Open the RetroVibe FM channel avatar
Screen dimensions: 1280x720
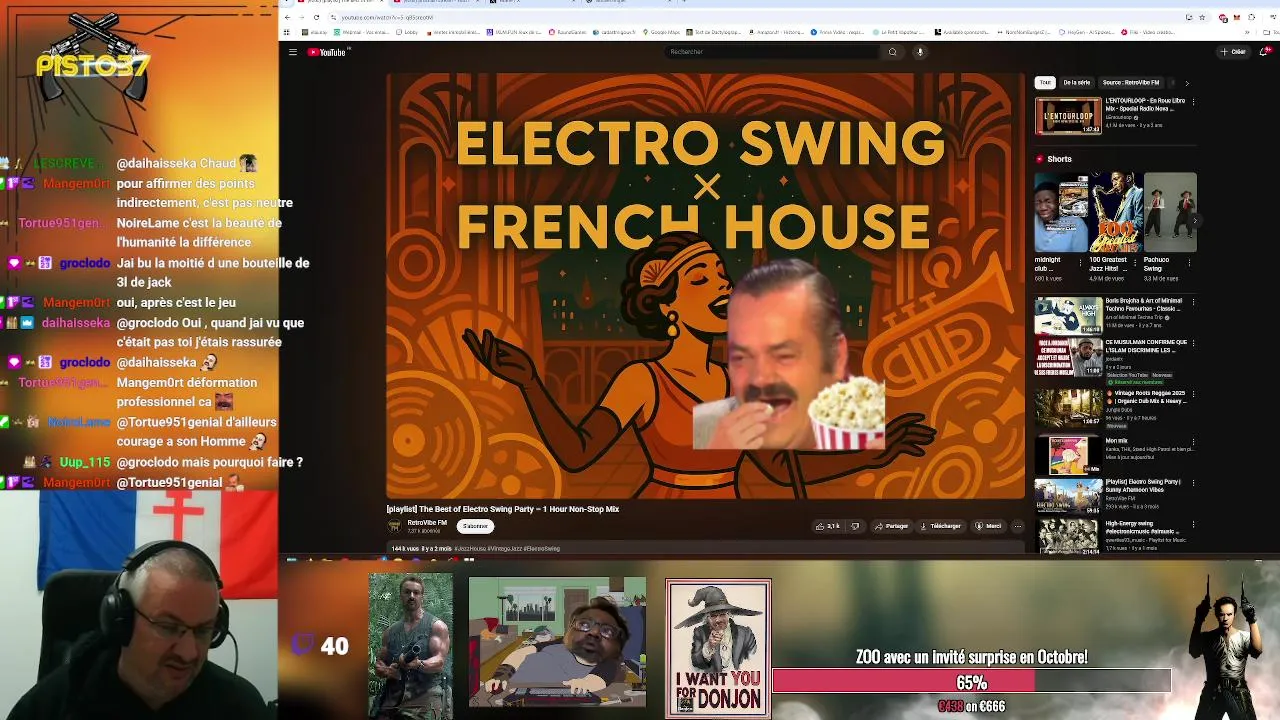tap(395, 526)
